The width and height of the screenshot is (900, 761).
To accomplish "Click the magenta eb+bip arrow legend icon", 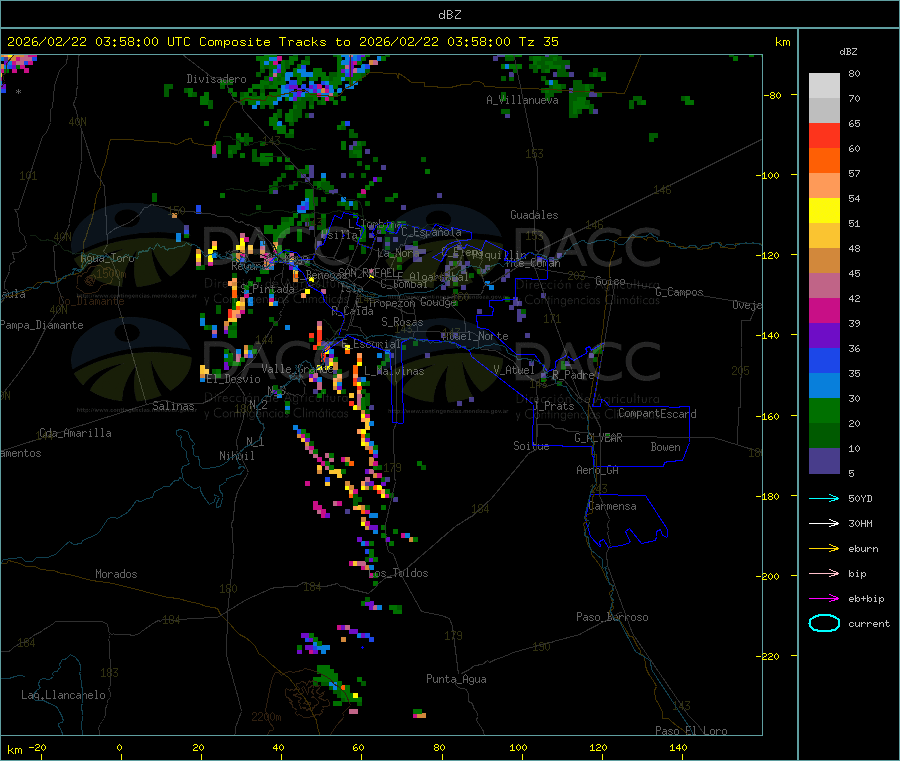I will click(x=824, y=599).
